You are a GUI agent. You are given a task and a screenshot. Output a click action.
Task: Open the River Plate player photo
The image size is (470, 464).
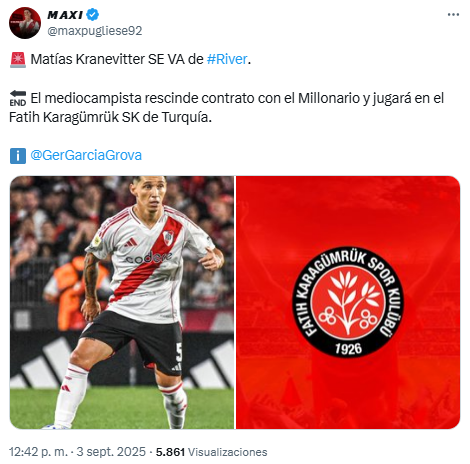[x=122, y=302]
